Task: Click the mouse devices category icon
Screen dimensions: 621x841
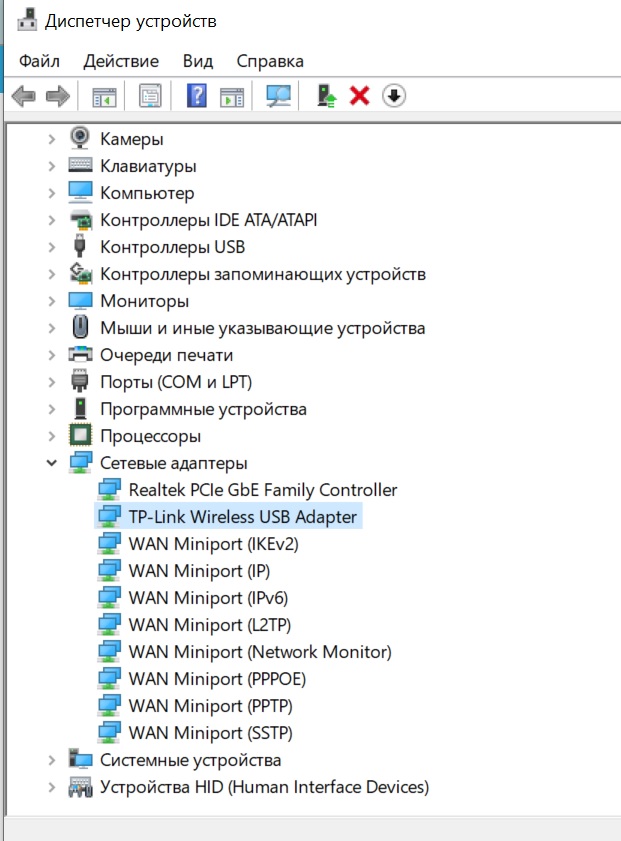Action: point(80,327)
